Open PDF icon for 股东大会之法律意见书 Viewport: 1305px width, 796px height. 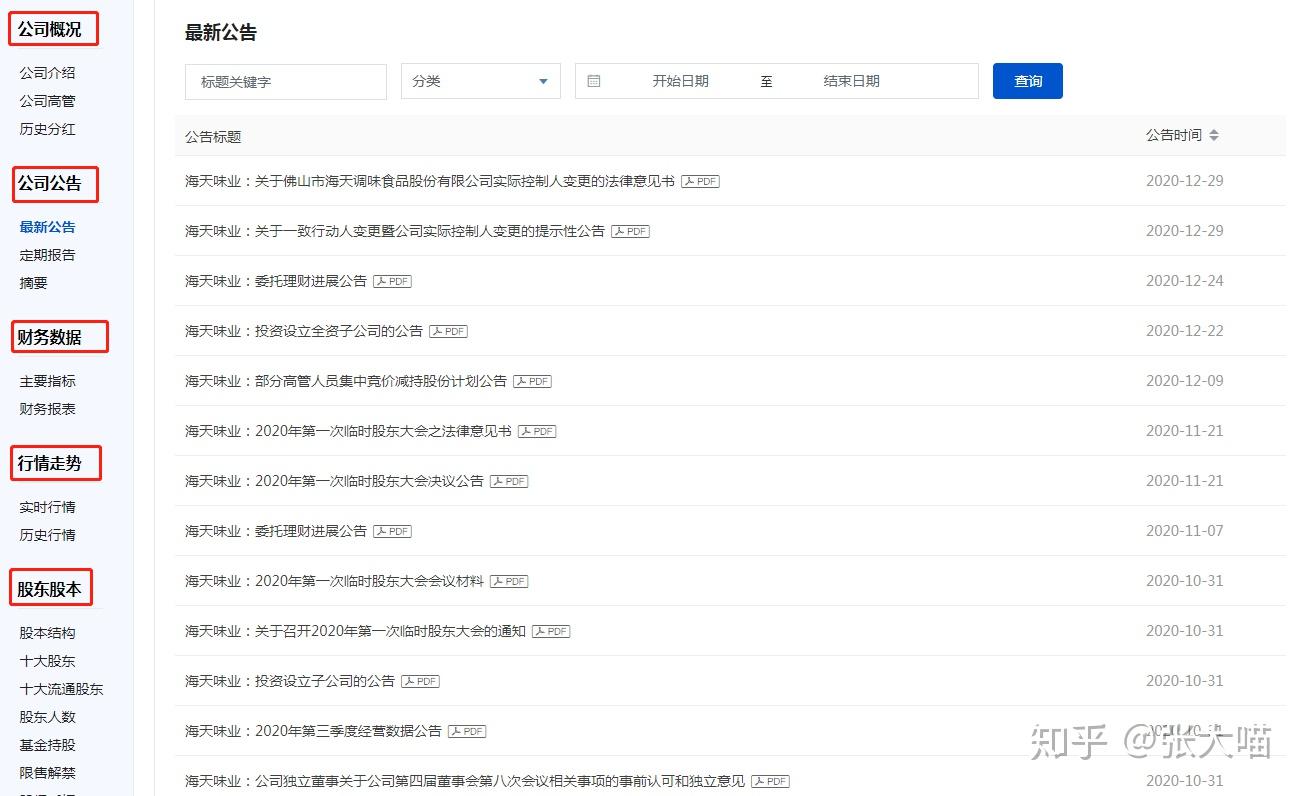(x=537, y=431)
